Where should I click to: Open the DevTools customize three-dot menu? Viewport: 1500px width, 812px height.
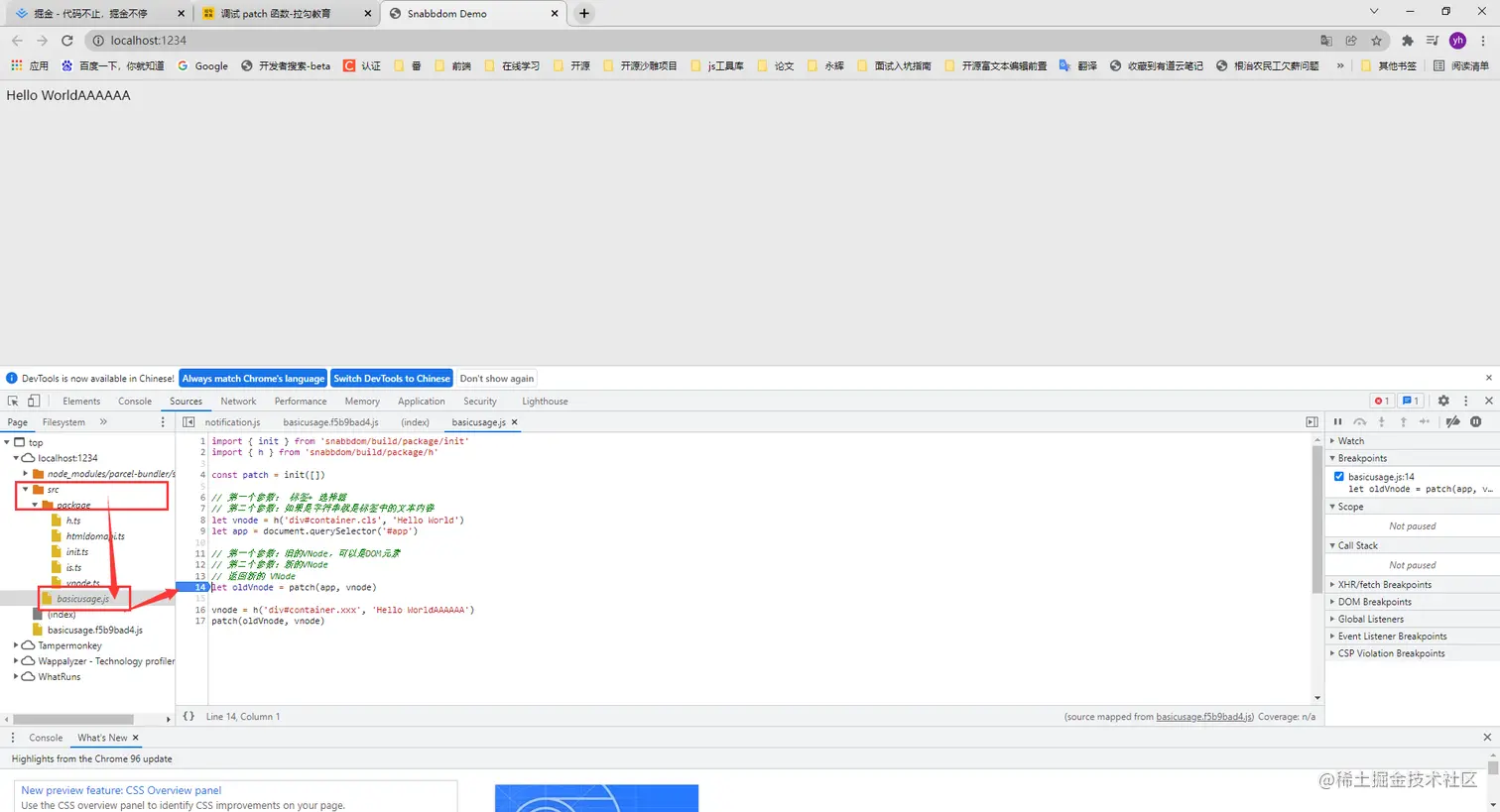pyautogui.click(x=1465, y=401)
